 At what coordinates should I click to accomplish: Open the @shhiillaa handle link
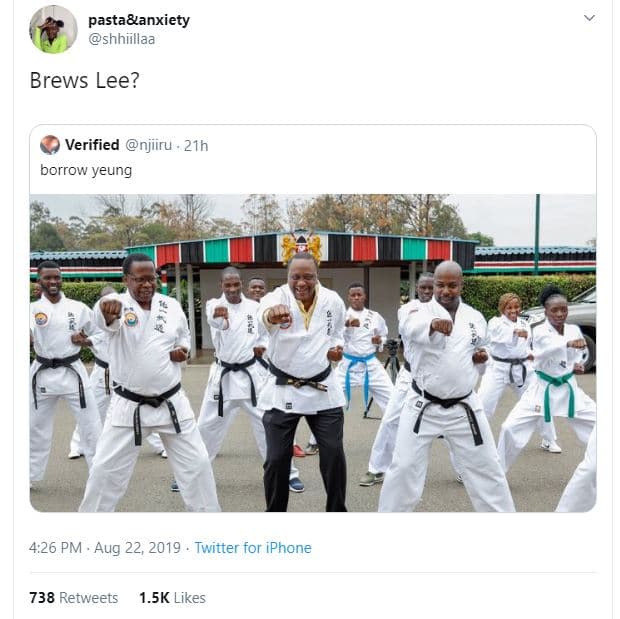(121, 39)
